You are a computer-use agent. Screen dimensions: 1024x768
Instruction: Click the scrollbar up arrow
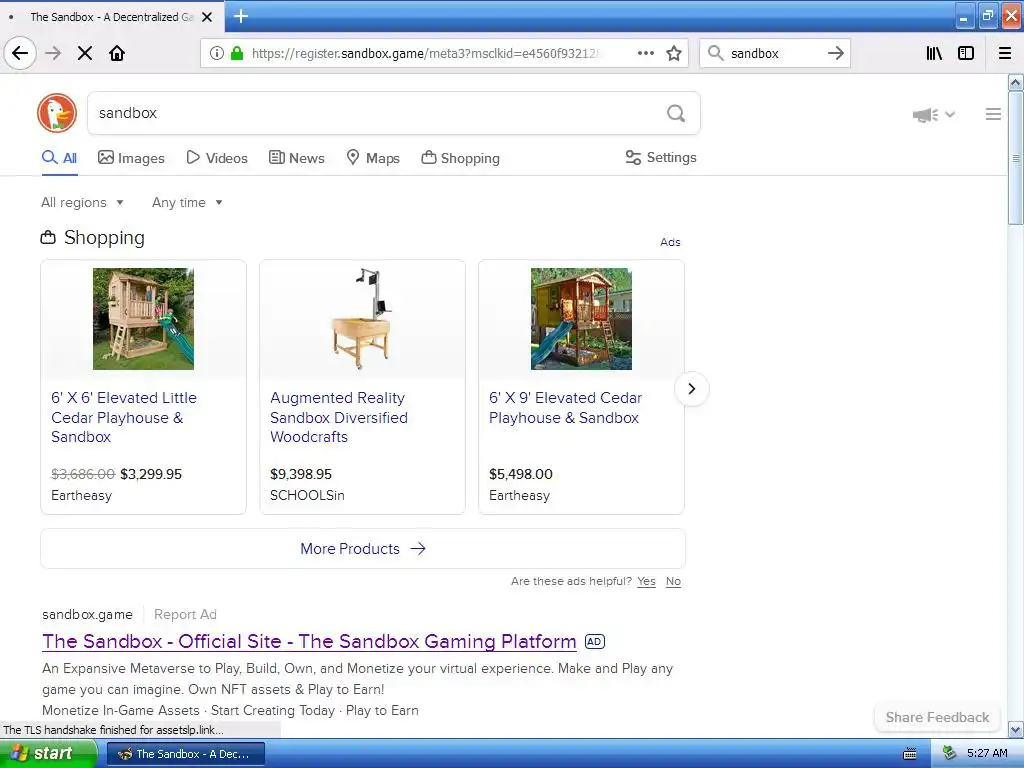click(1016, 83)
